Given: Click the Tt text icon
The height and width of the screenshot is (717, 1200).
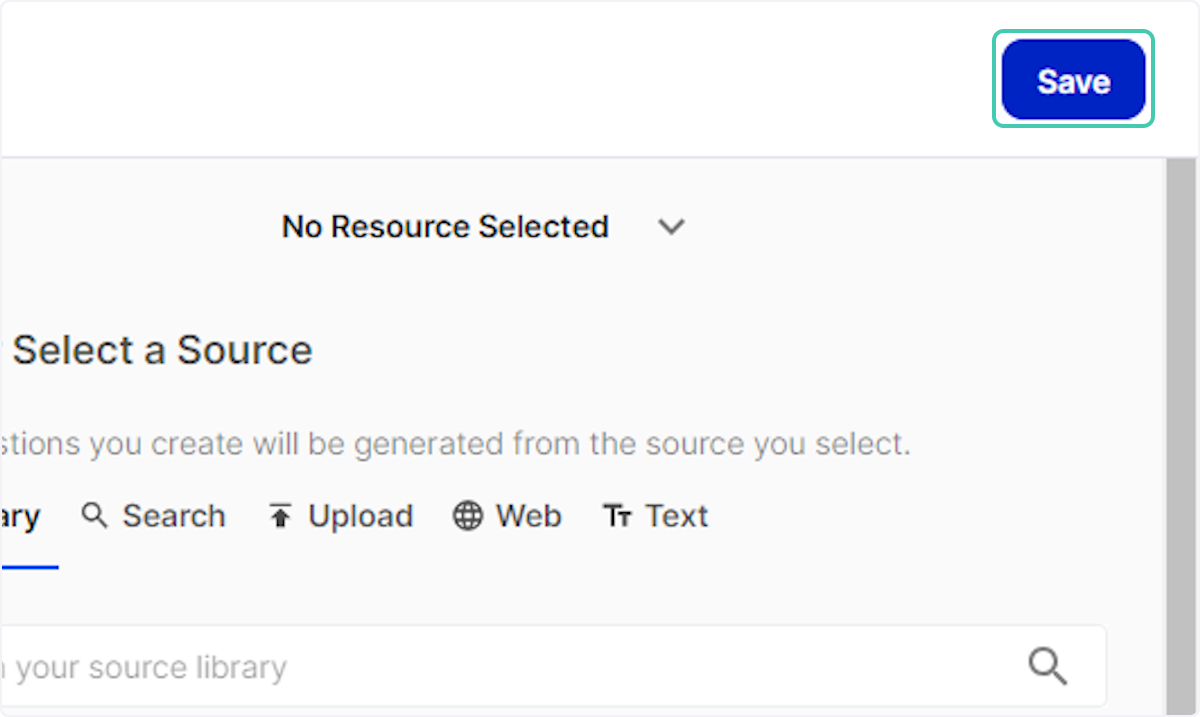Looking at the screenshot, I should pos(617,516).
